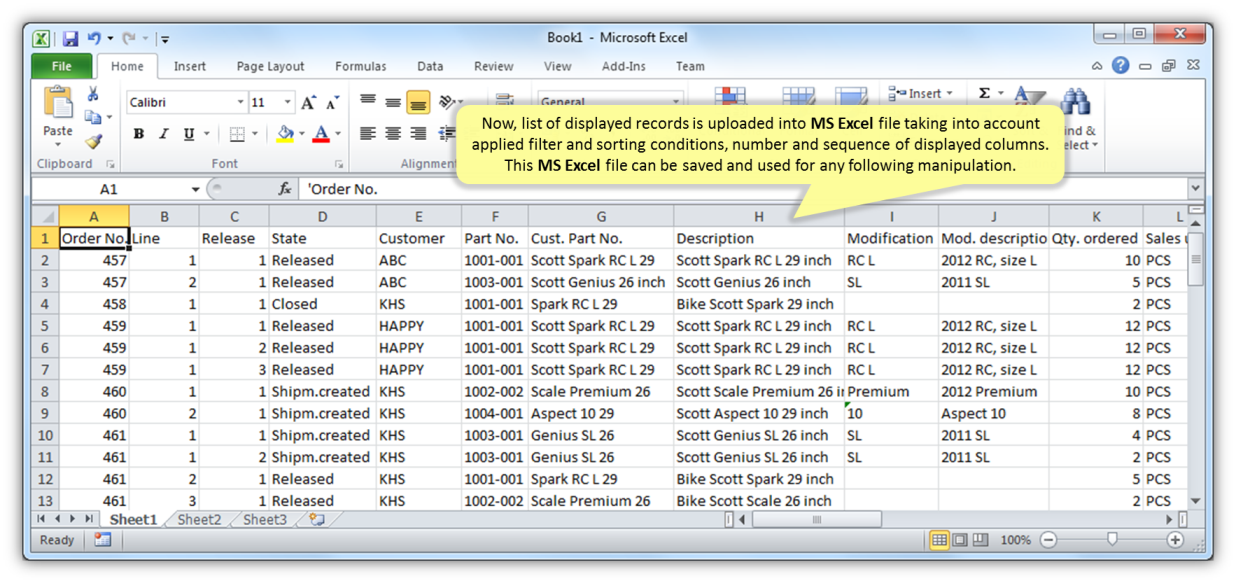Click the AutoSum sigma icon
This screenshot has width=1236, height=583.
tap(984, 94)
